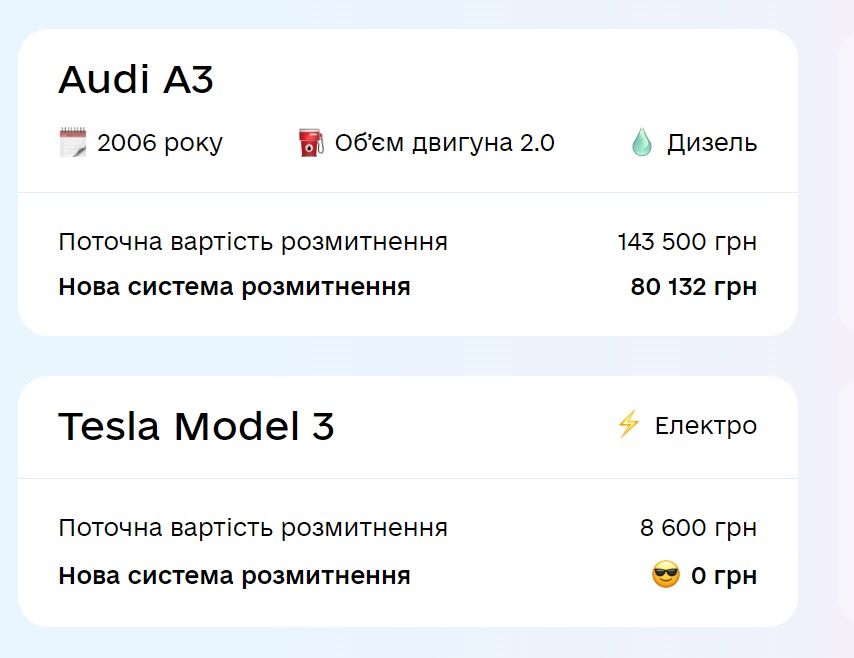Screen dimensions: 854x658
Task: Click Tesla's Нова система розмитнення label
Action: tap(234, 576)
